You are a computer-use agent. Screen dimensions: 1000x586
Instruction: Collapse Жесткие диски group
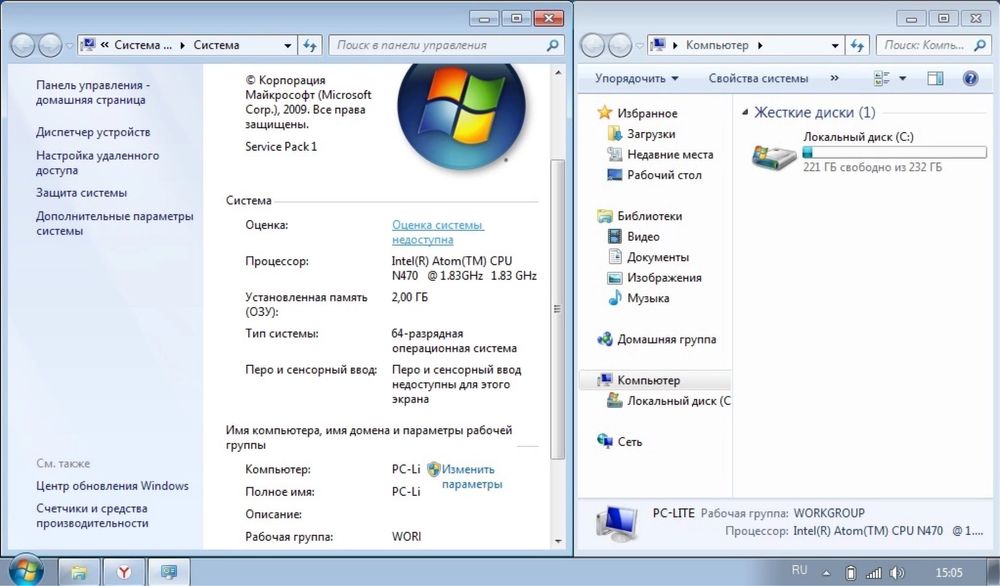click(x=745, y=113)
